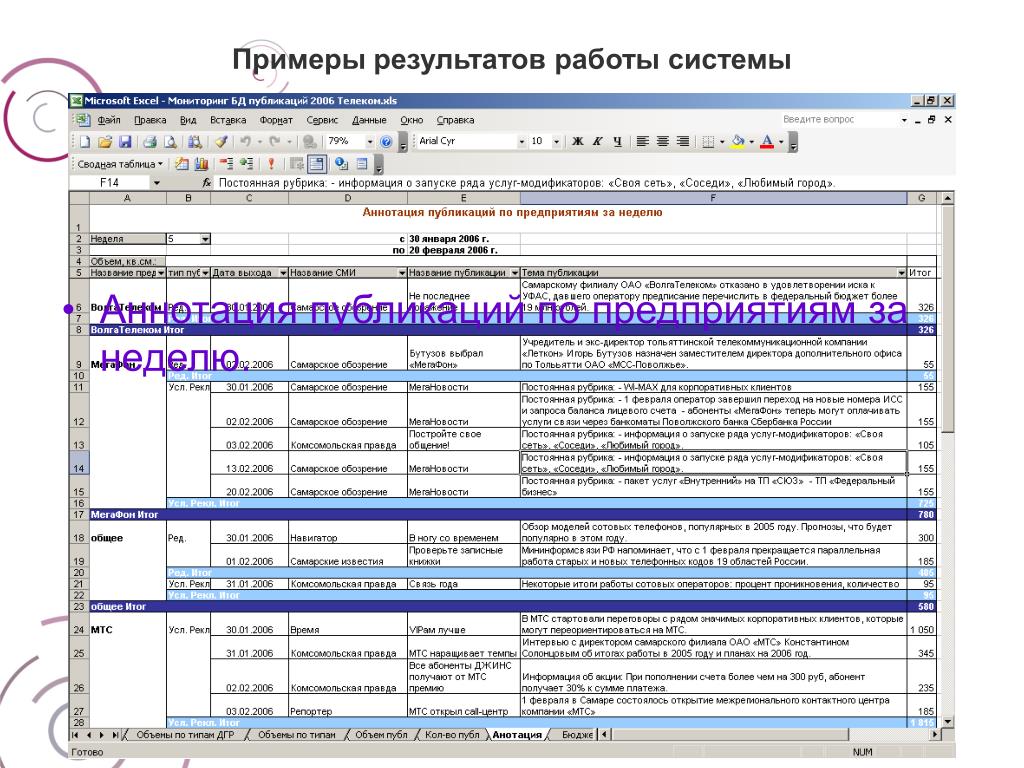Open the Данные menu
Screen dimensions: 1024x768
point(369,120)
